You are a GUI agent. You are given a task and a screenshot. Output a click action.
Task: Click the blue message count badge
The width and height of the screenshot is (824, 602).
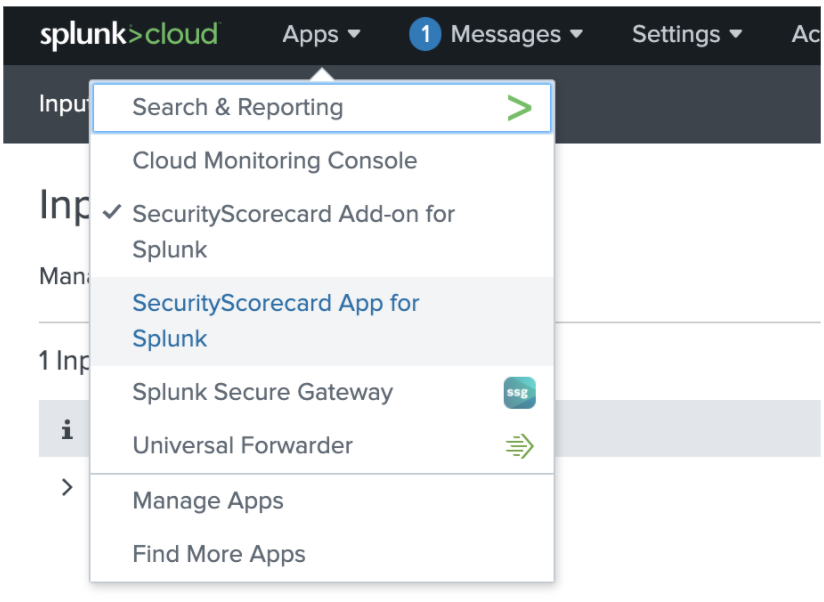click(x=425, y=34)
